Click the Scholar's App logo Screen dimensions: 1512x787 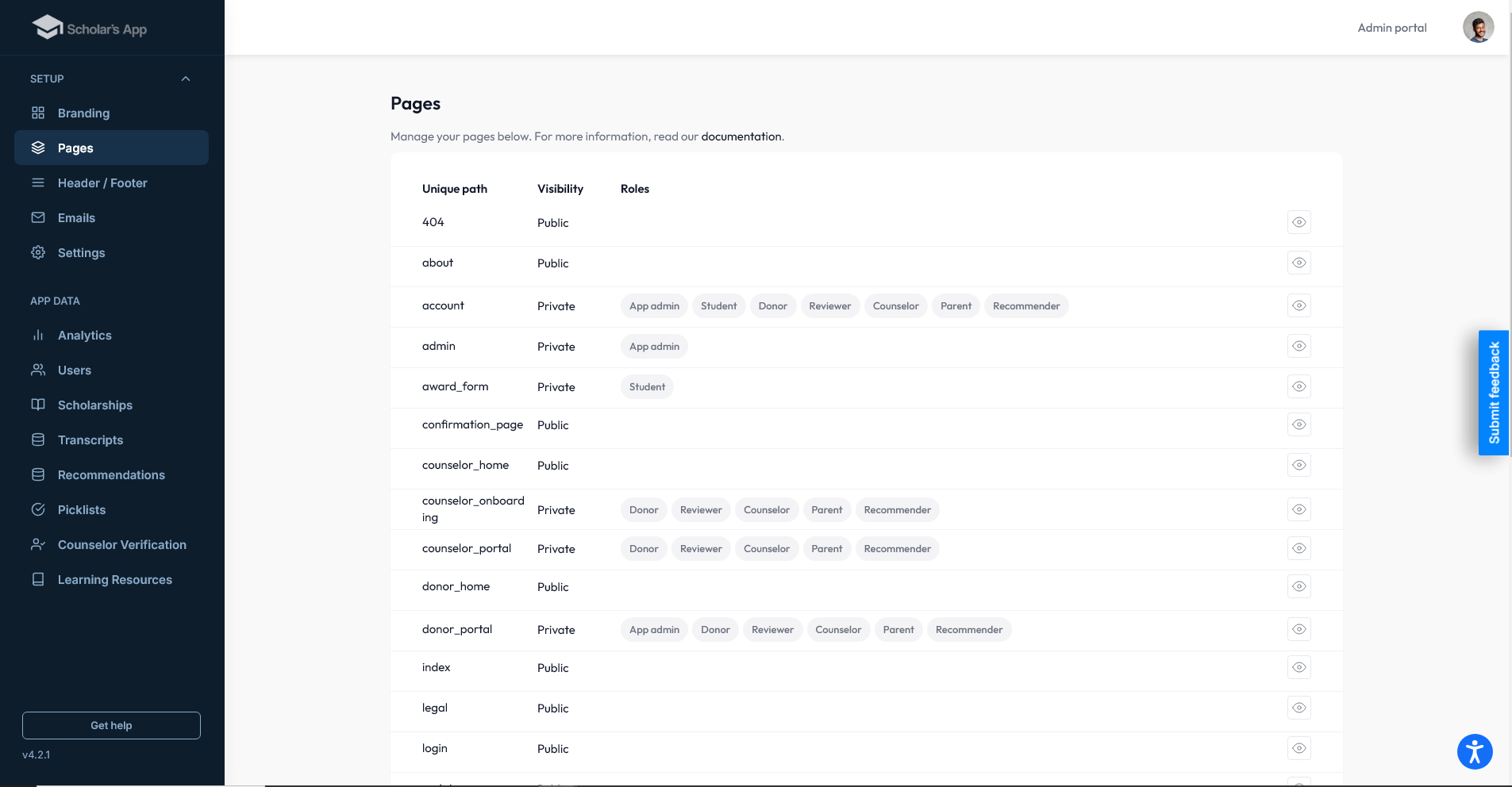[x=90, y=28]
